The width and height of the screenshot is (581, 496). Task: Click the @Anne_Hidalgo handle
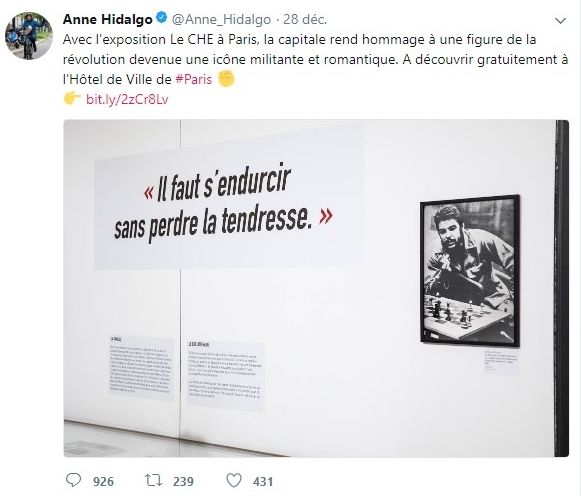click(222, 20)
